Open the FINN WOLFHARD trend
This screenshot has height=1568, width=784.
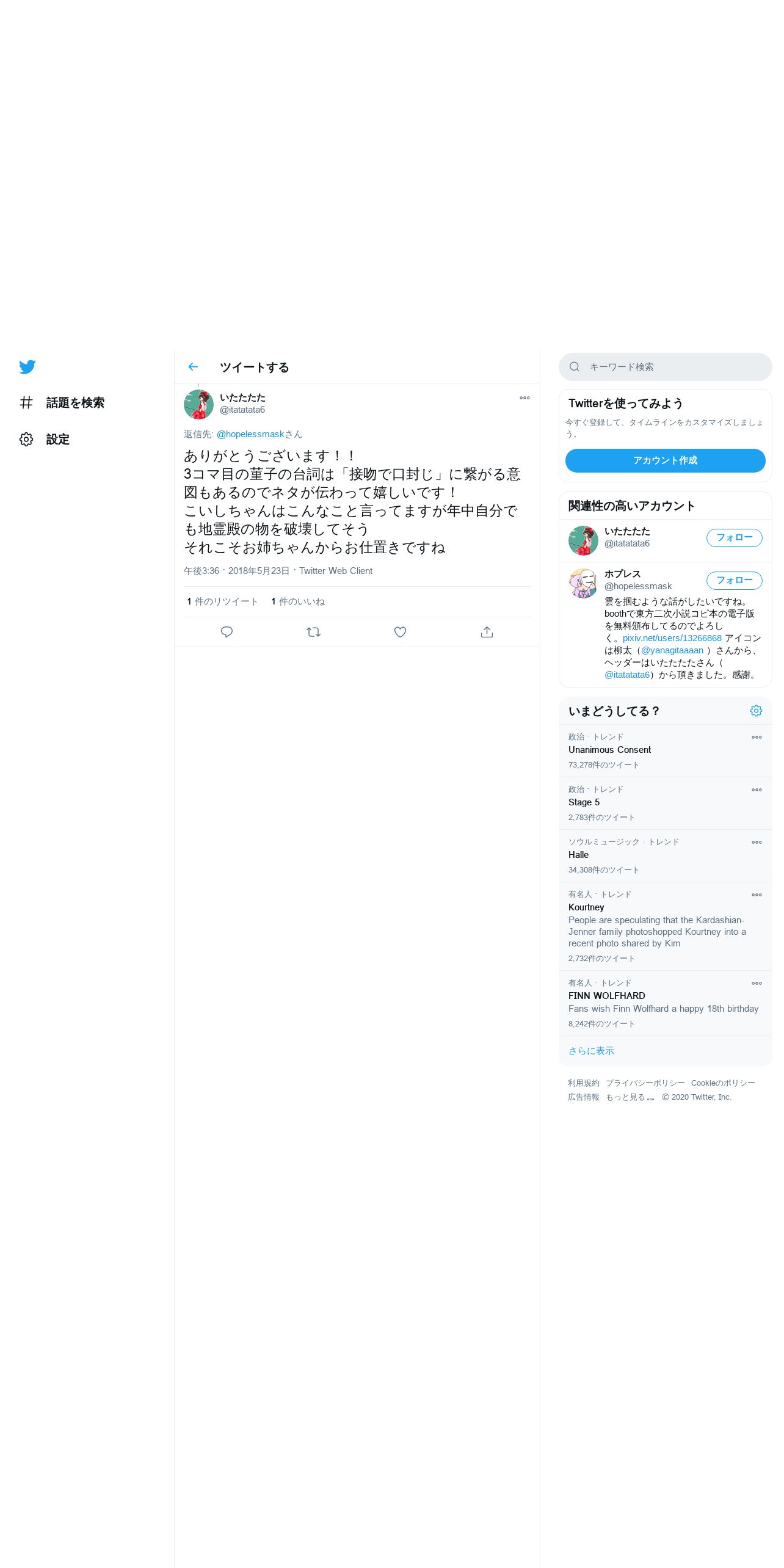click(665, 1003)
